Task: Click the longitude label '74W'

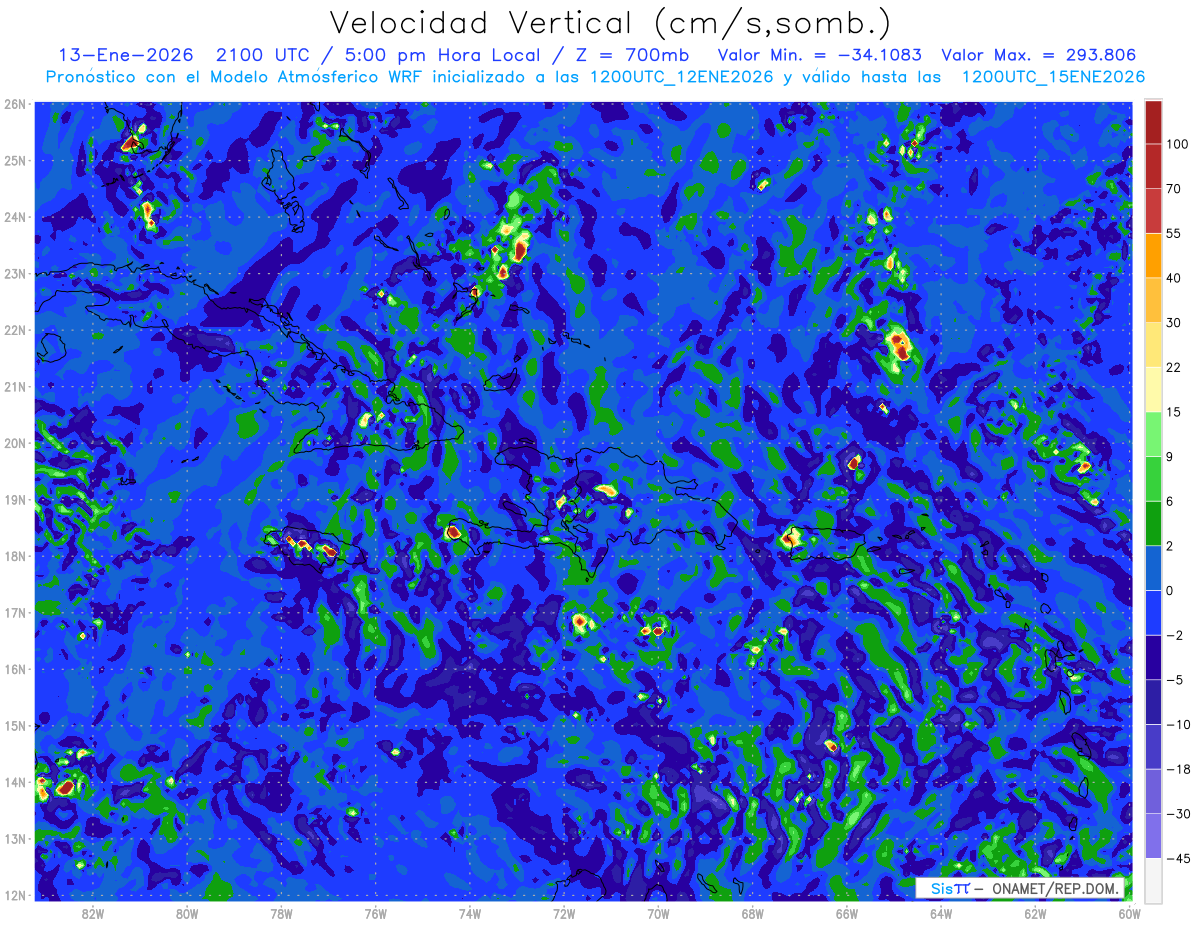Action: pyautogui.click(x=469, y=913)
